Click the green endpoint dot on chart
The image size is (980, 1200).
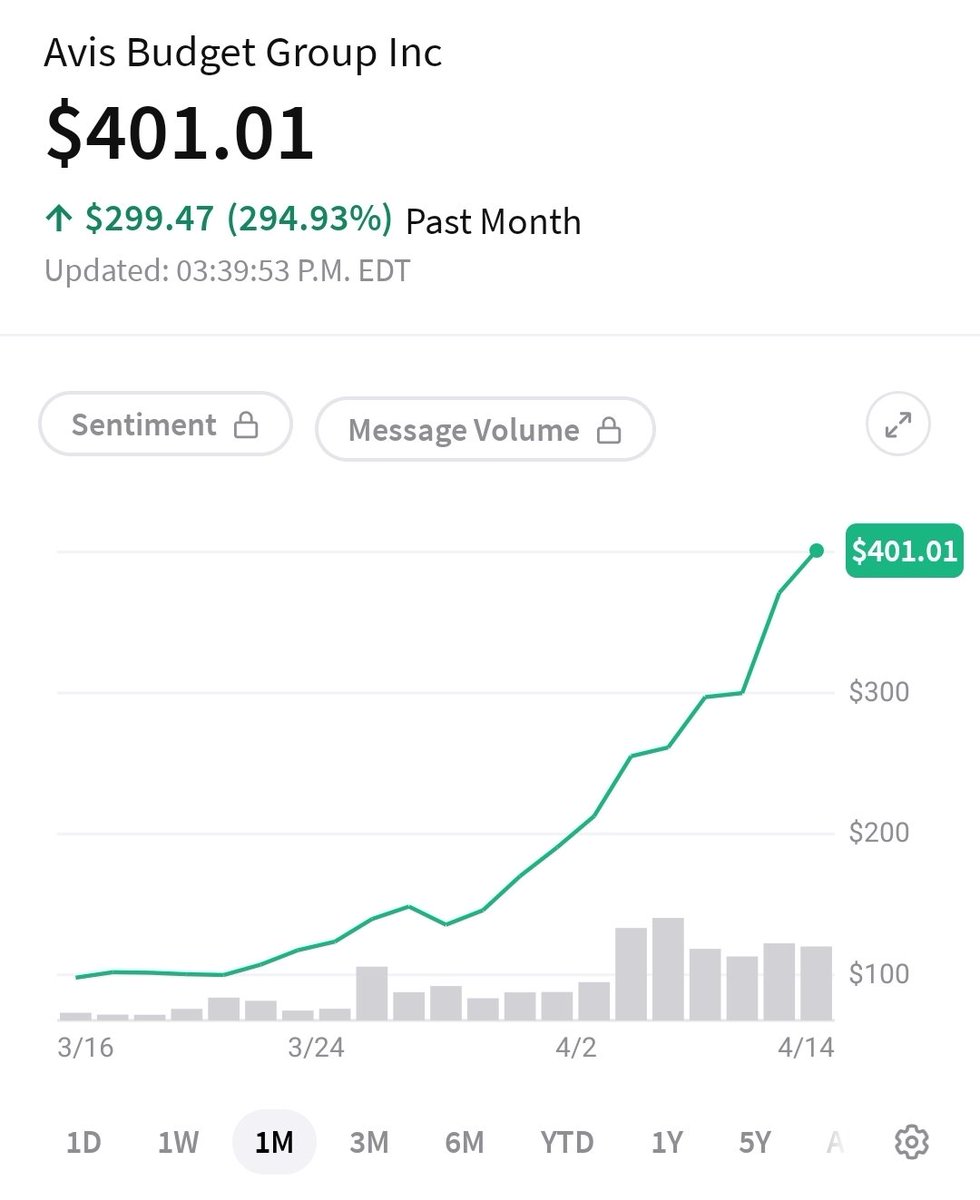(816, 551)
